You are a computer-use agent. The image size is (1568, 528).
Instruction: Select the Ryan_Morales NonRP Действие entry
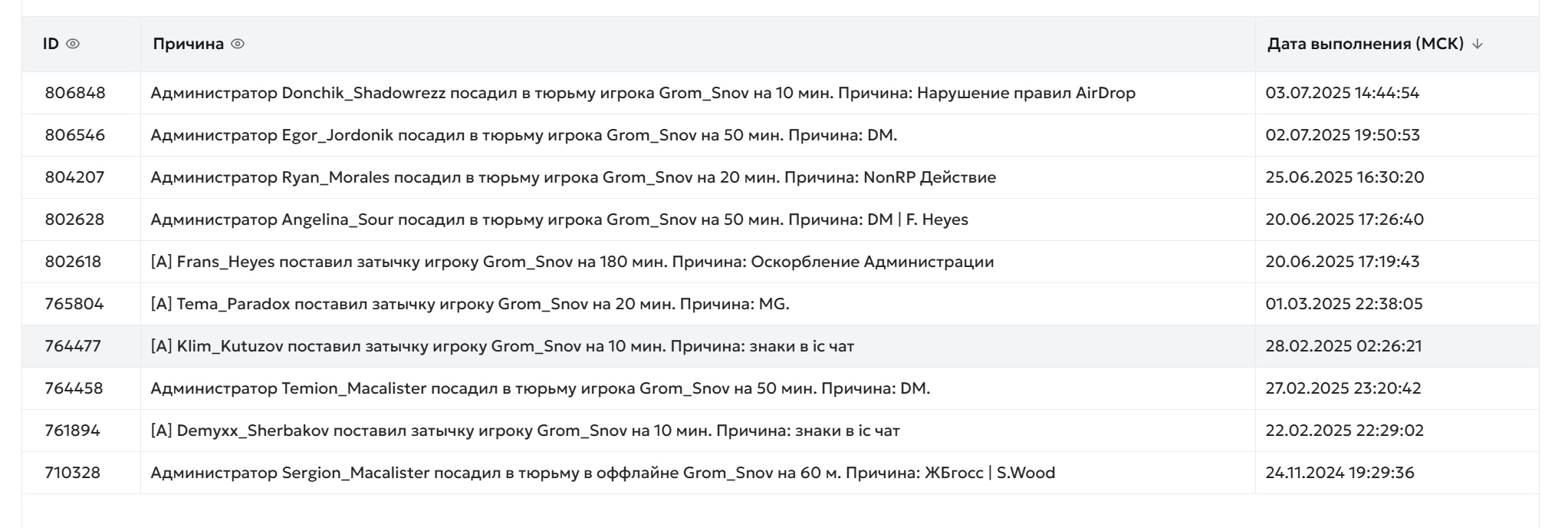tap(573, 177)
